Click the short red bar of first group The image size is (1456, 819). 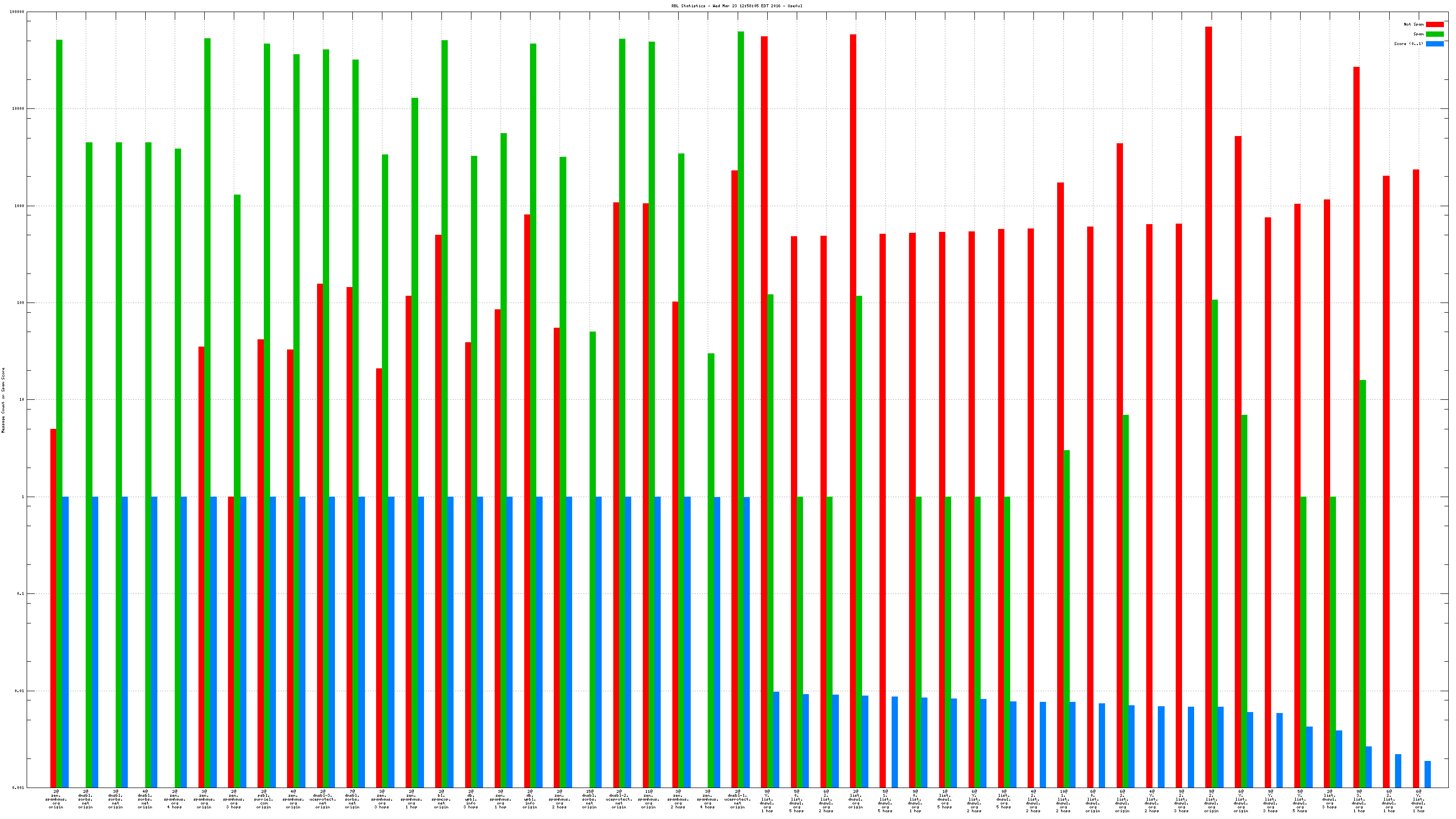coord(53,607)
